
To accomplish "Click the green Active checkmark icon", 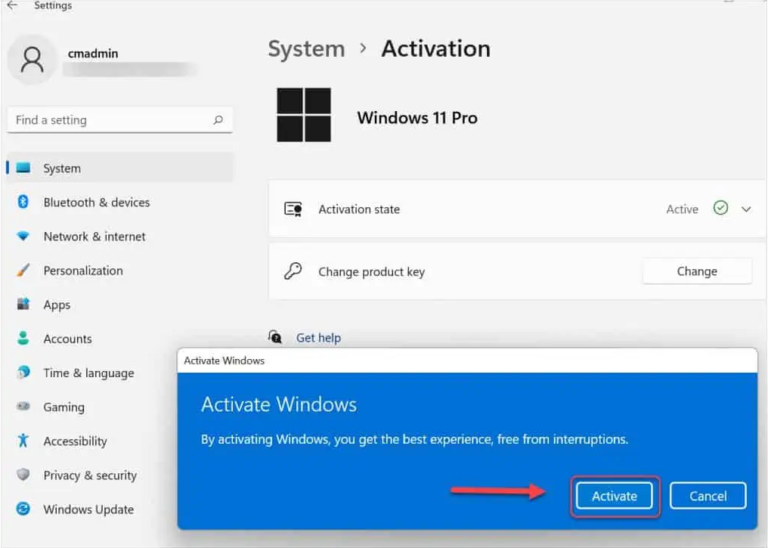I will pos(720,208).
